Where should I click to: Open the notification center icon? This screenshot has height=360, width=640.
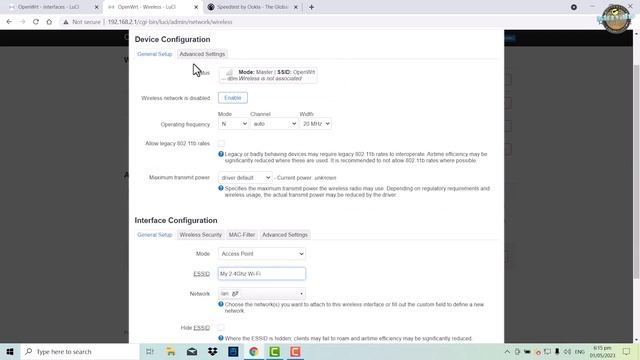[x=627, y=352]
